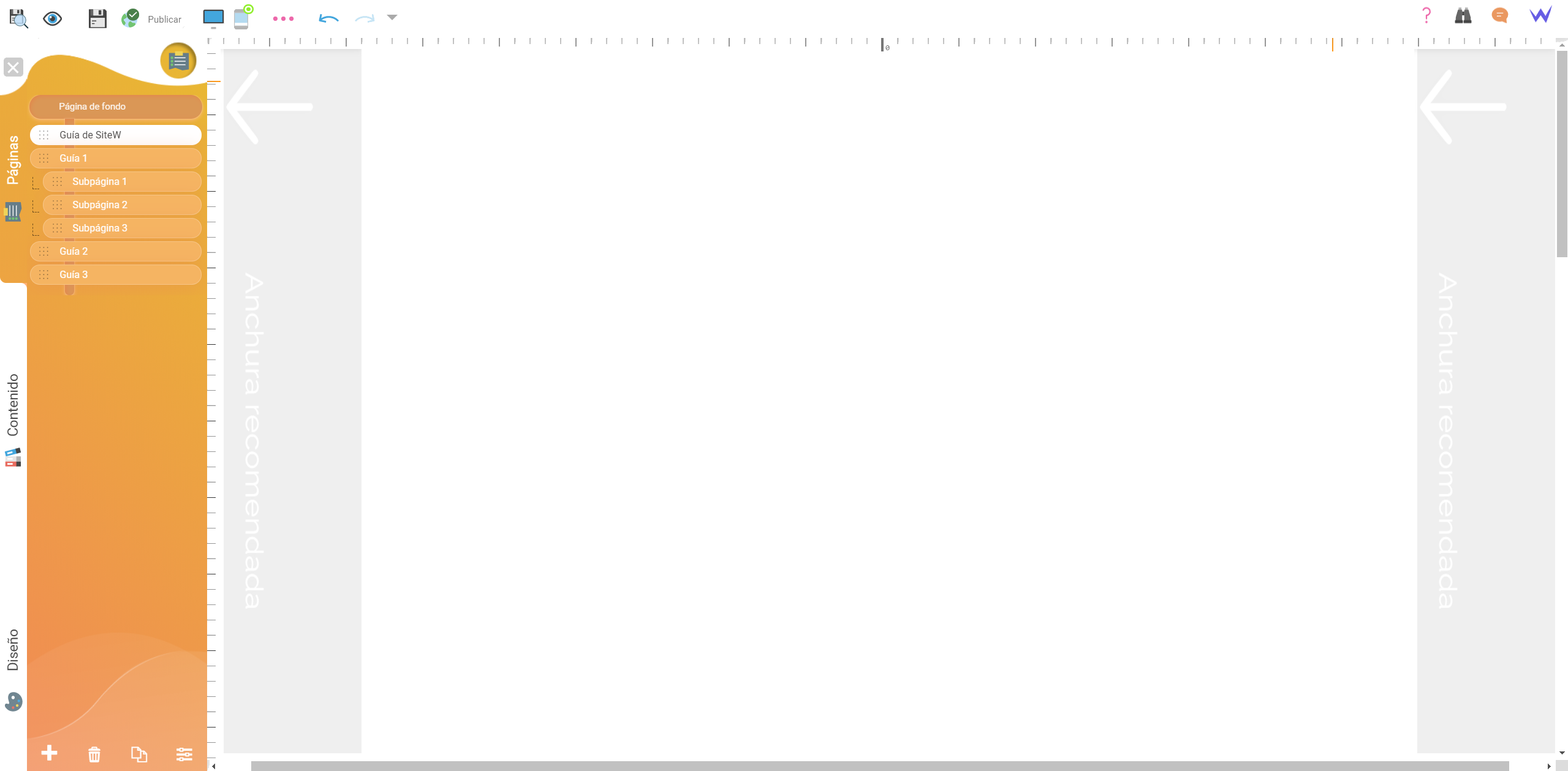Click the add new page plus button
1568x771 pixels.
pyautogui.click(x=49, y=753)
